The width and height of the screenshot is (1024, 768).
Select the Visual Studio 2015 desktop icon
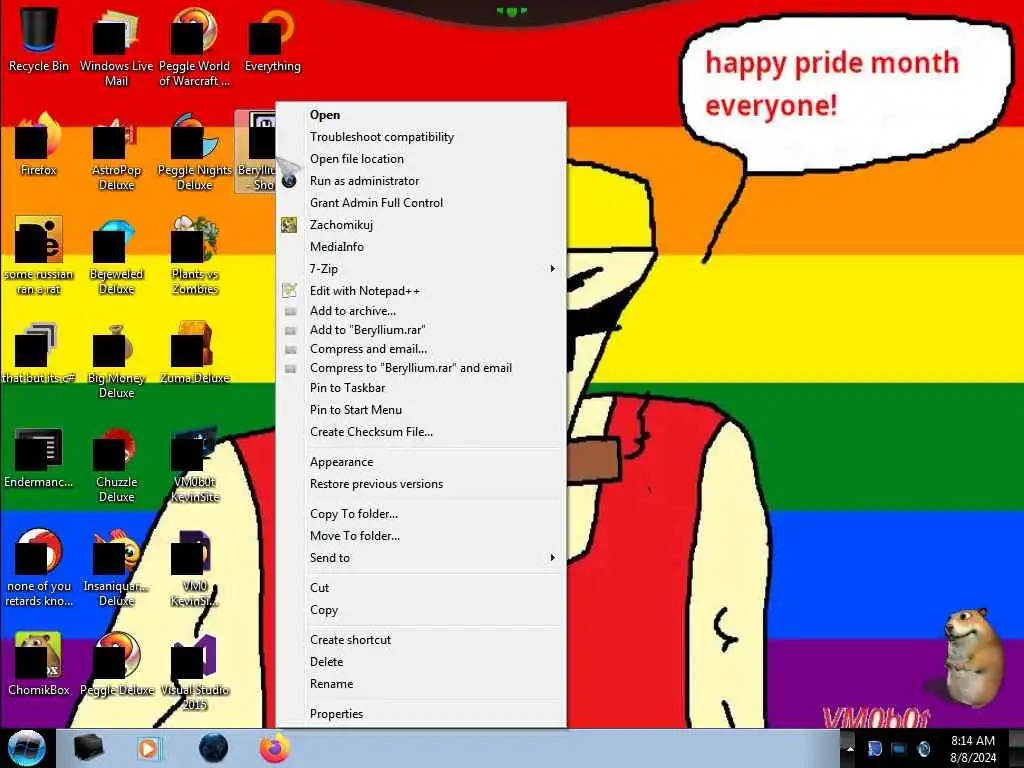point(194,671)
